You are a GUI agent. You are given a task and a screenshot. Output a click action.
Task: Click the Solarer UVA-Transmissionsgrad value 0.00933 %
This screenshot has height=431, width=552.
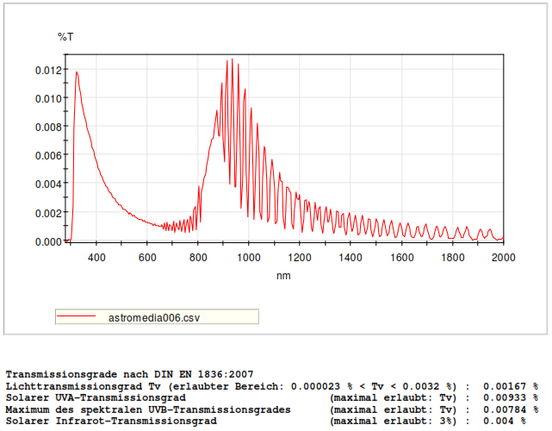tap(510, 398)
